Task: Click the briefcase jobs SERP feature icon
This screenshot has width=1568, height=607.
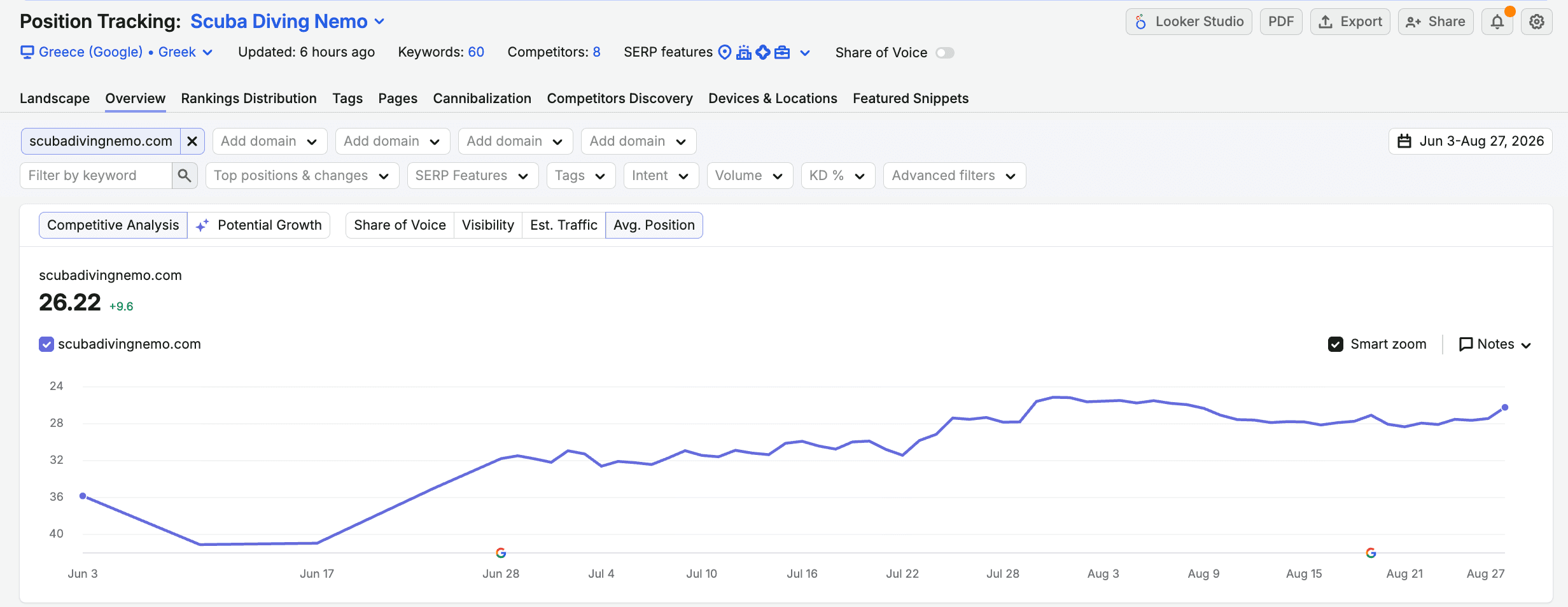Action: [x=782, y=52]
